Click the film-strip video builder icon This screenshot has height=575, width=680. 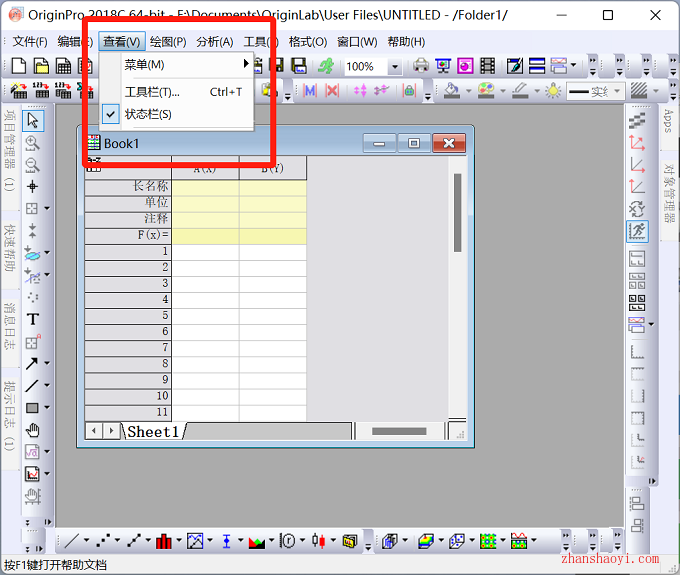(x=487, y=66)
